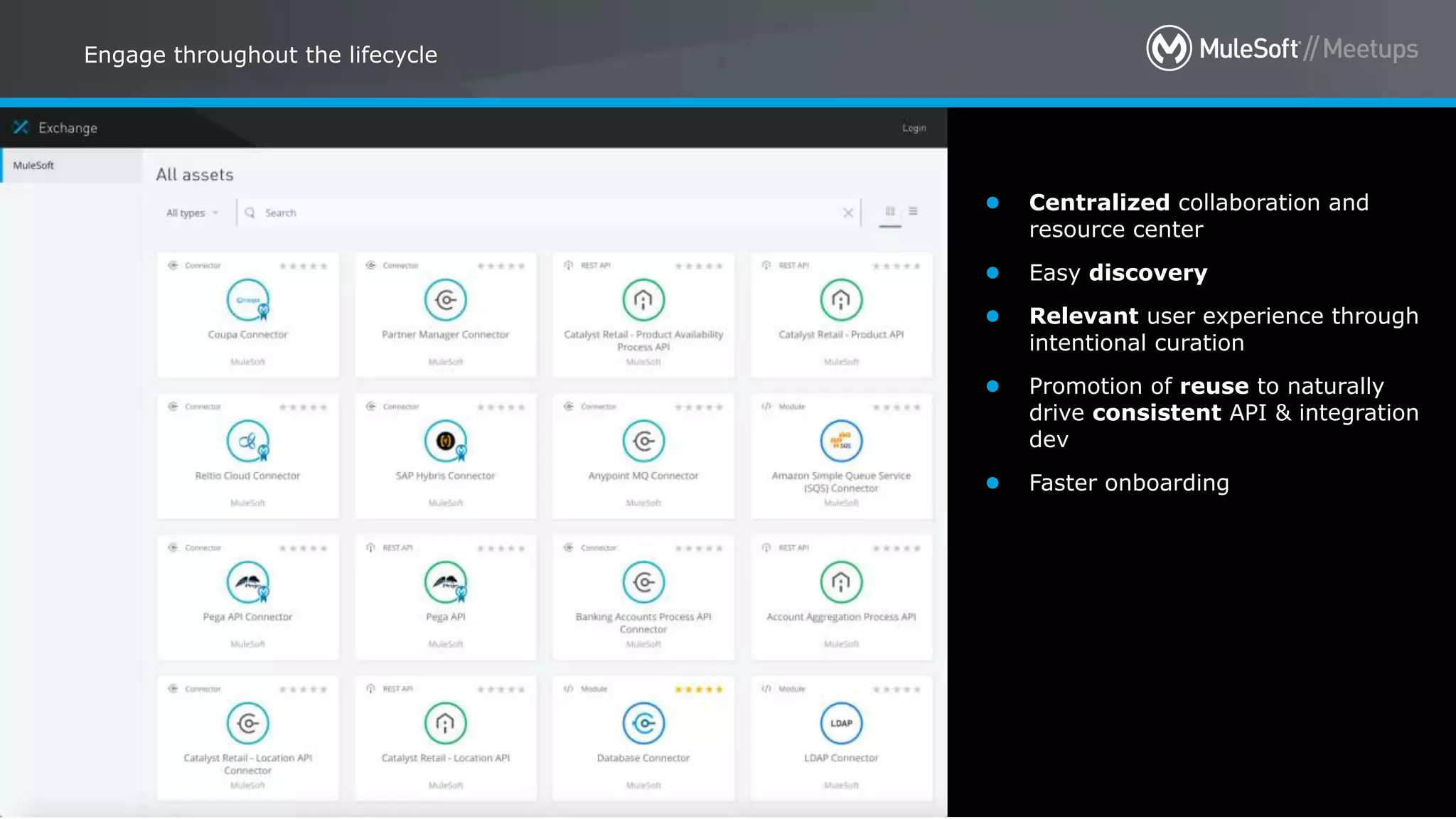
Task: Click the Database Connector title
Action: click(x=643, y=759)
